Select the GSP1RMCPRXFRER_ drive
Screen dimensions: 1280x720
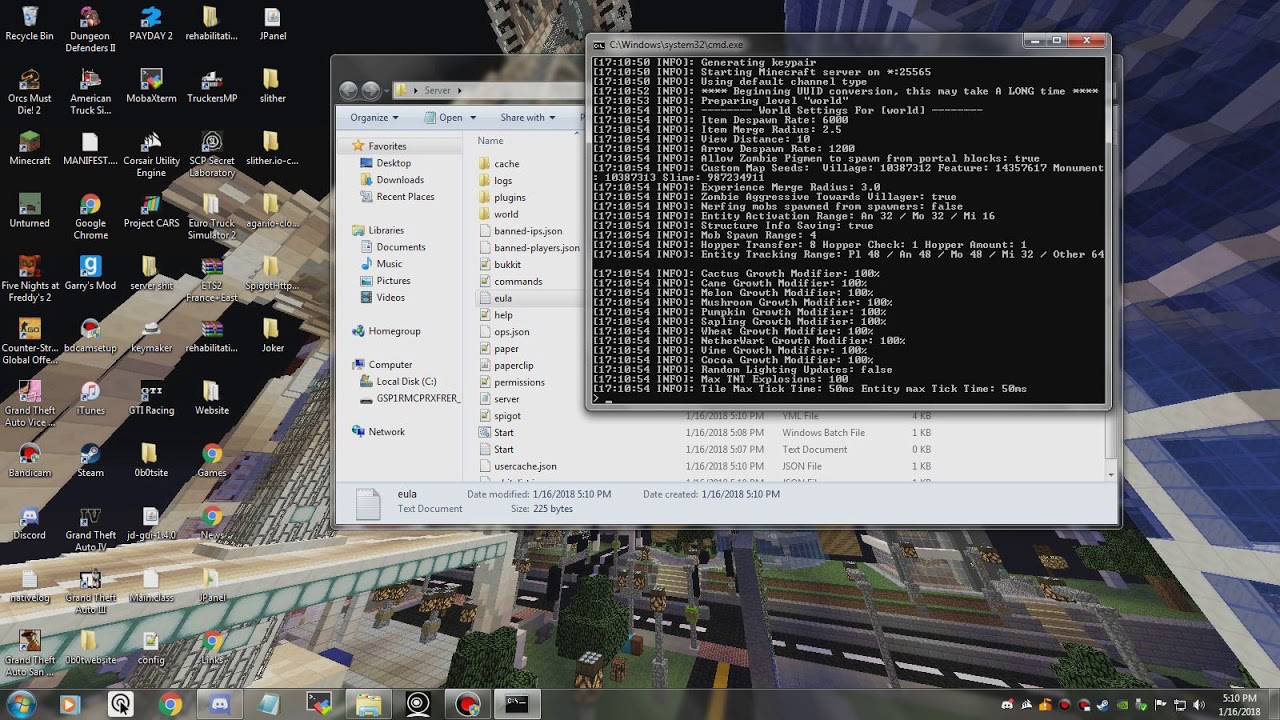418,398
